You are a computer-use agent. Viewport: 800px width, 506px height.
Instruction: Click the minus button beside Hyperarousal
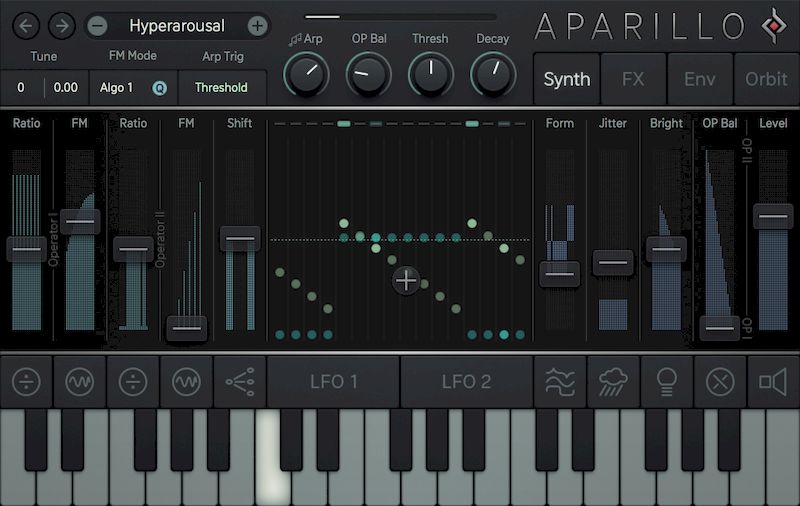[97, 26]
